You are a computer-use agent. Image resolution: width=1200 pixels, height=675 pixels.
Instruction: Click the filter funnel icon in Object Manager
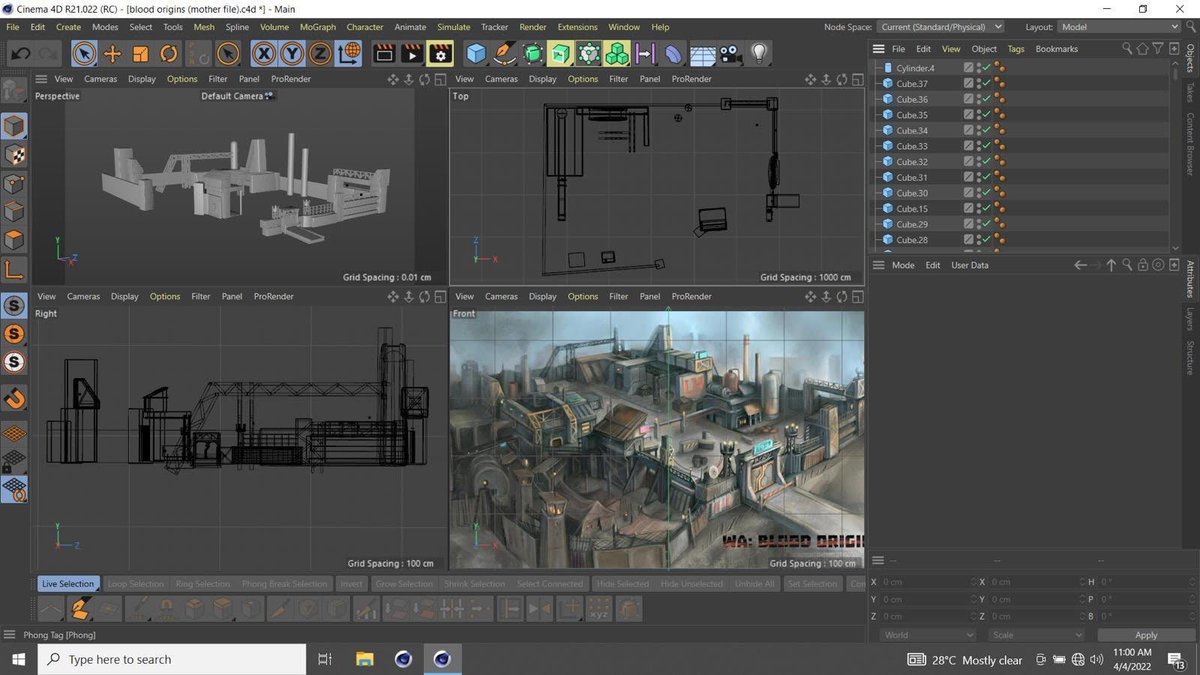[x=1157, y=49]
